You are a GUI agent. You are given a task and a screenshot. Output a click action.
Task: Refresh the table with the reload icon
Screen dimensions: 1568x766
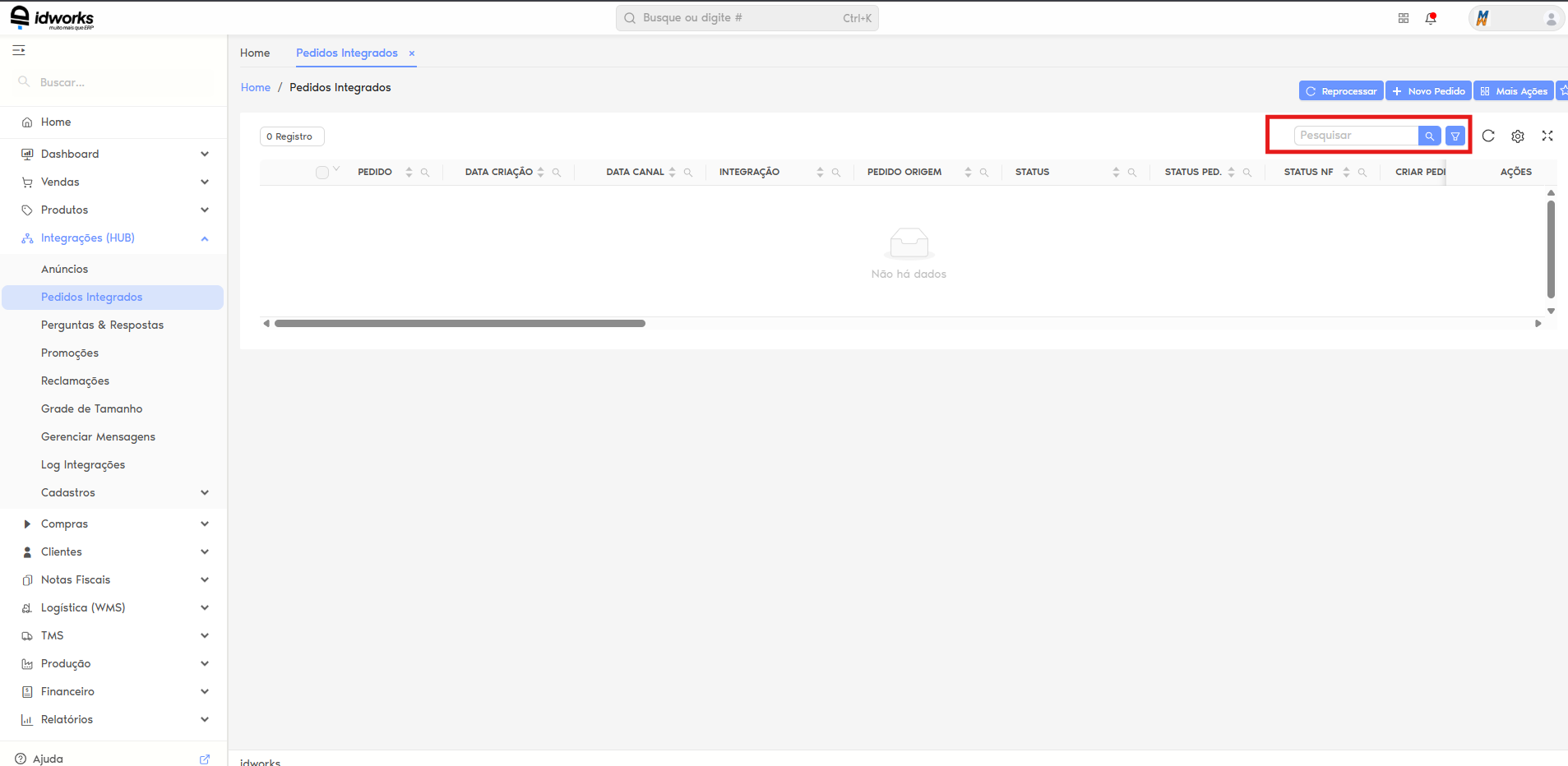click(x=1488, y=136)
